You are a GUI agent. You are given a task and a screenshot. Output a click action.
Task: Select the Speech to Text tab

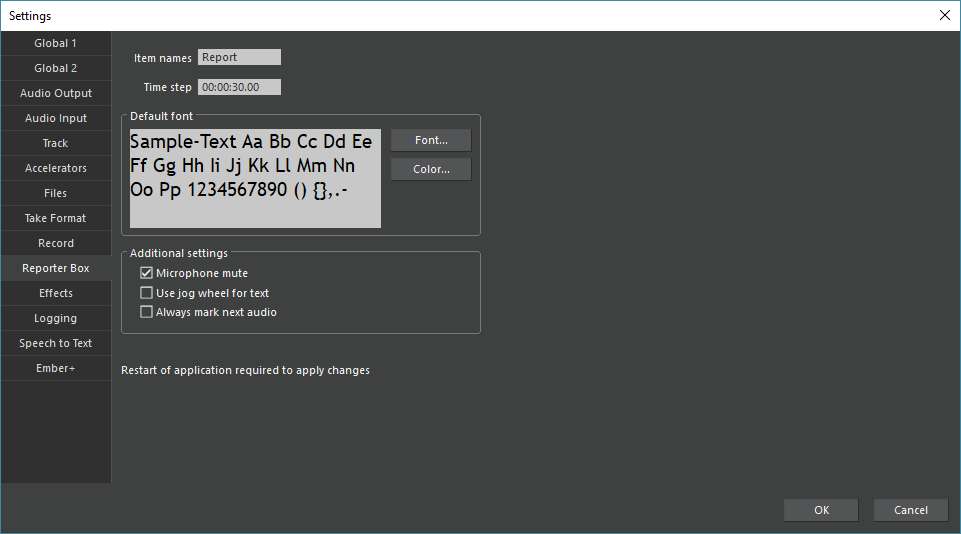point(55,343)
